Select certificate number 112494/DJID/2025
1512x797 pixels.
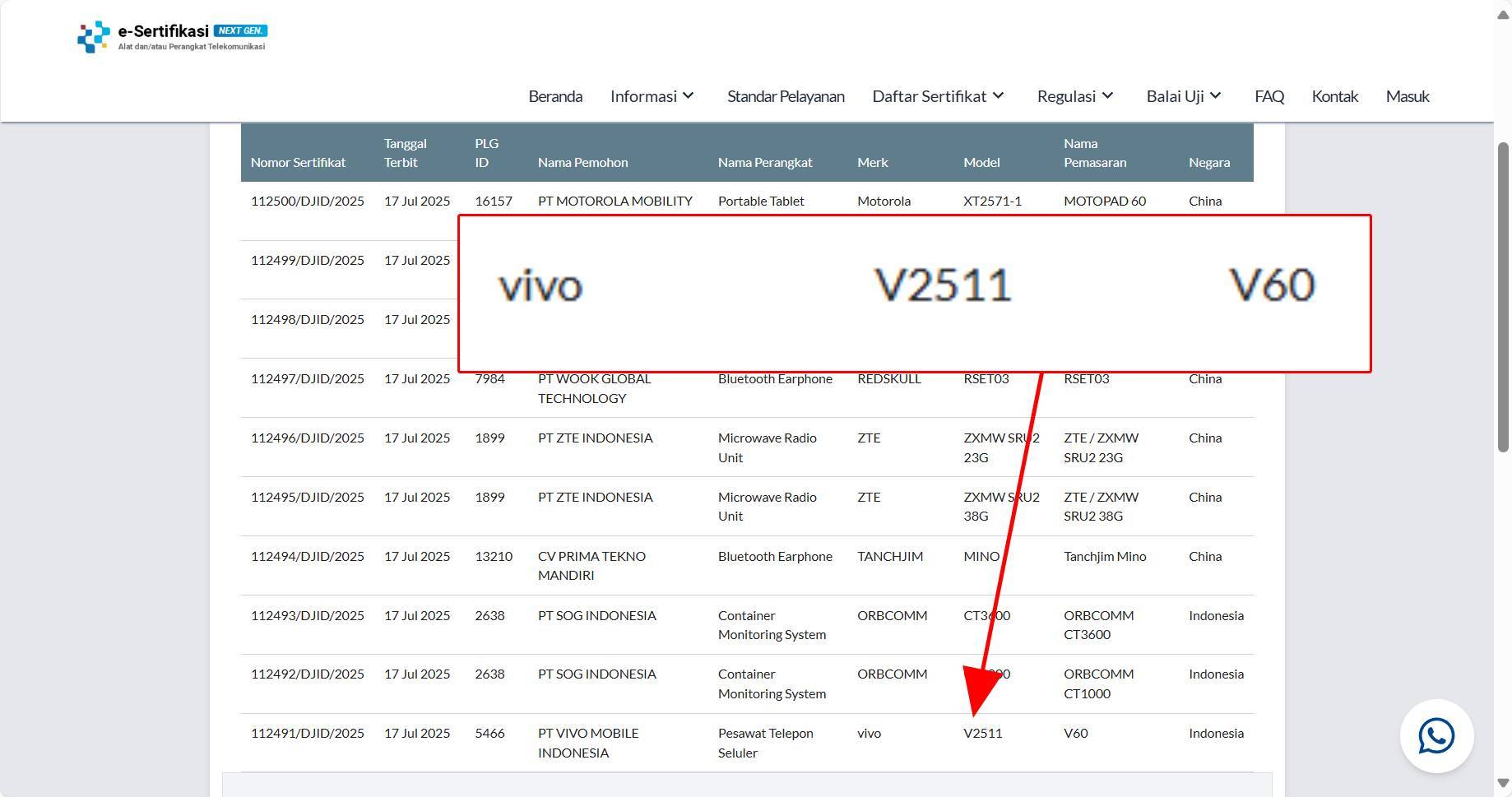point(307,556)
